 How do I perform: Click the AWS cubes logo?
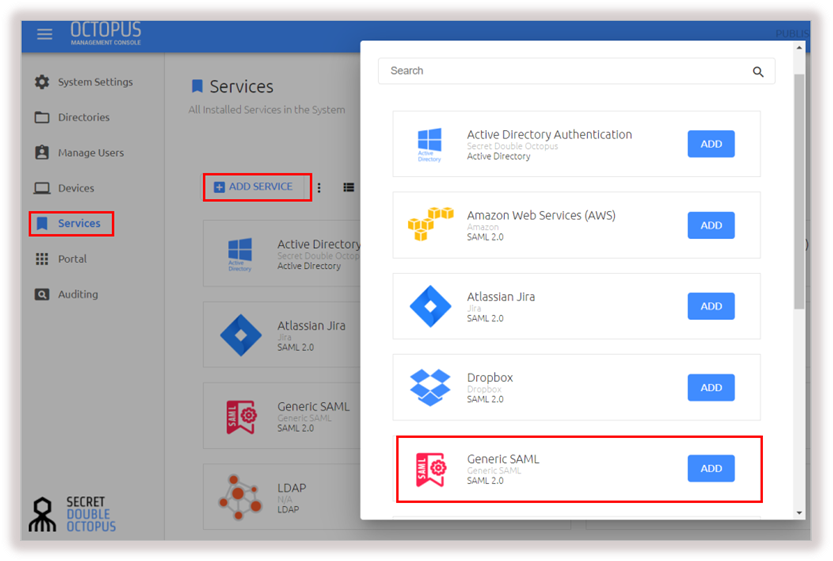[430, 224]
